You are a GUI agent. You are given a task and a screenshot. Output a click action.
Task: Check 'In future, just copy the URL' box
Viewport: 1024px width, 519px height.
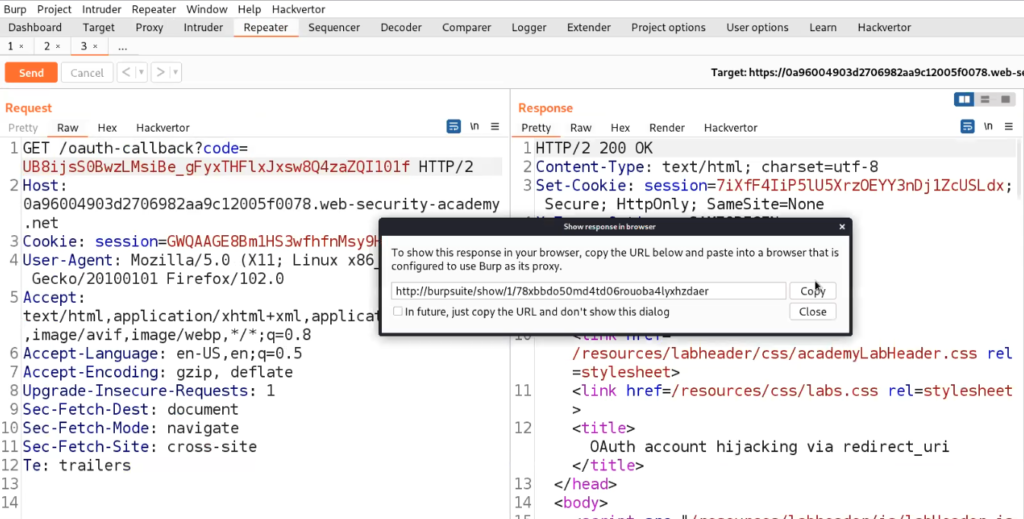tap(398, 312)
